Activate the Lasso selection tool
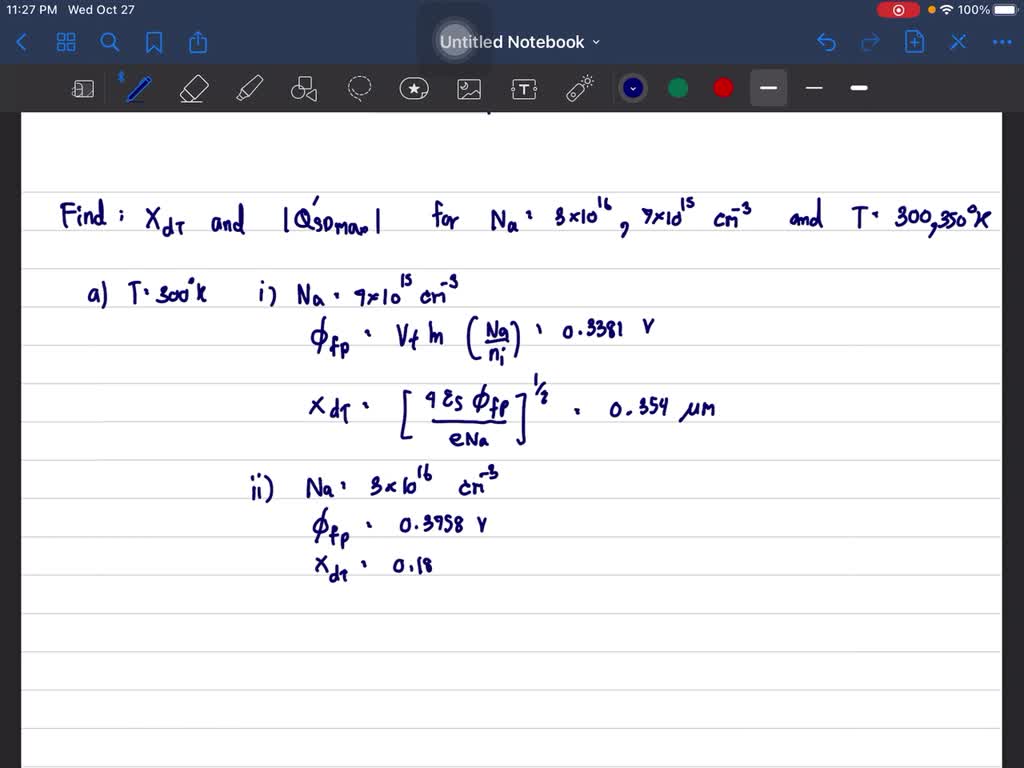This screenshot has height=768, width=1024. 359,88
